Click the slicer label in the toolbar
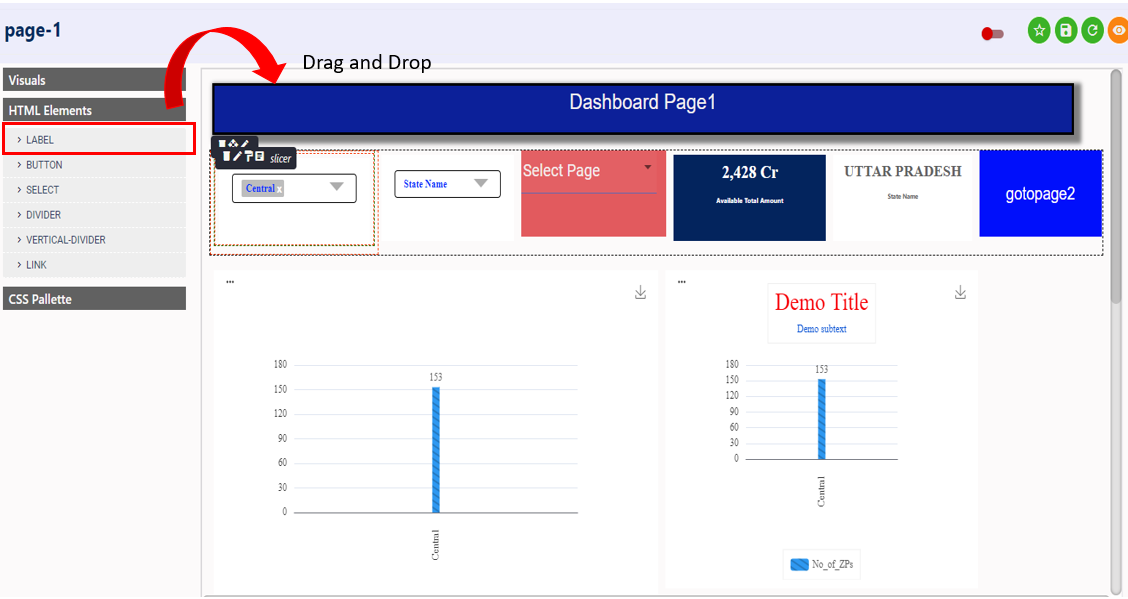Image resolution: width=1128 pixels, height=599 pixels. tap(281, 158)
